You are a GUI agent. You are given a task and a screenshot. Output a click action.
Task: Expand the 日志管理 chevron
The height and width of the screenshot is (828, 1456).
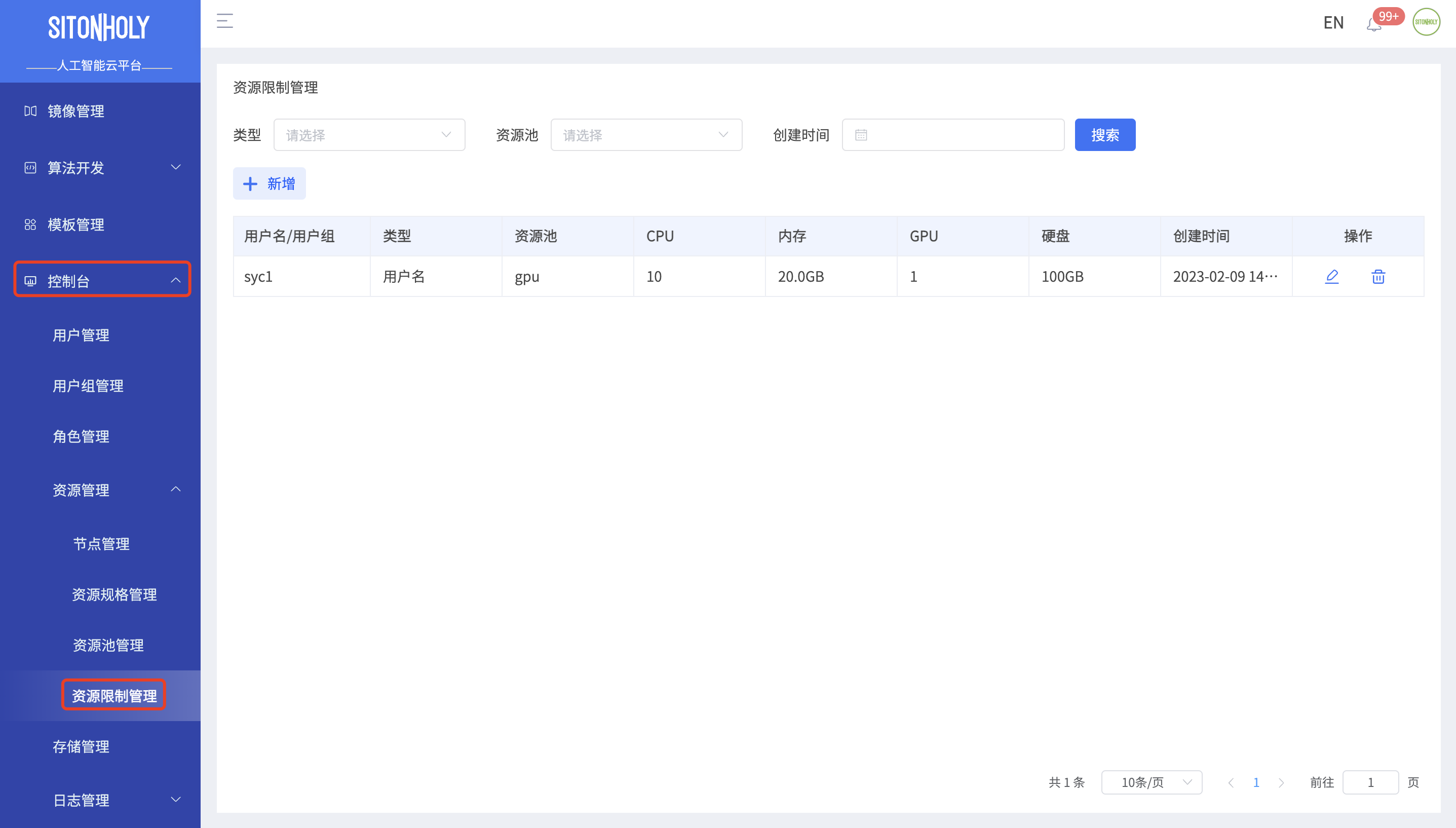click(x=176, y=800)
